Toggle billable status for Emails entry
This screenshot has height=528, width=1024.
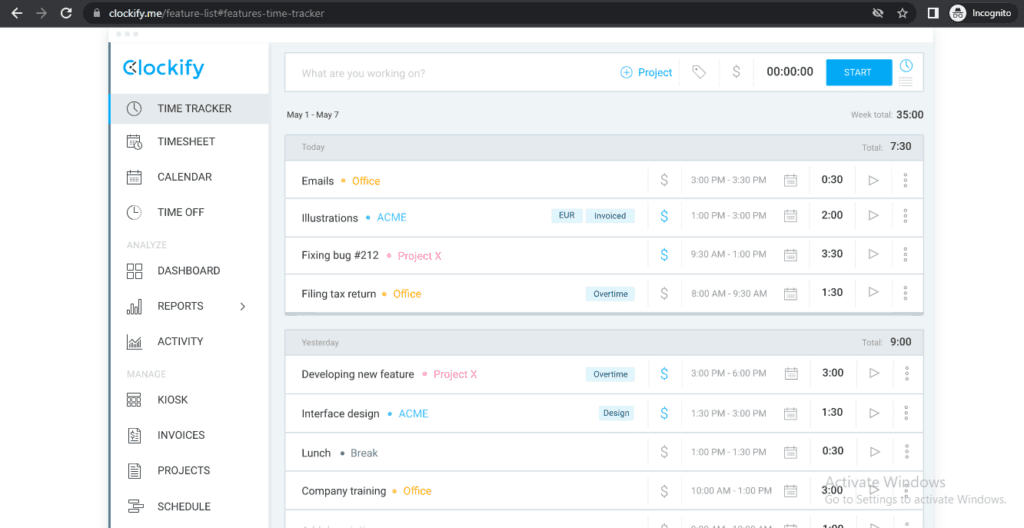(x=664, y=181)
